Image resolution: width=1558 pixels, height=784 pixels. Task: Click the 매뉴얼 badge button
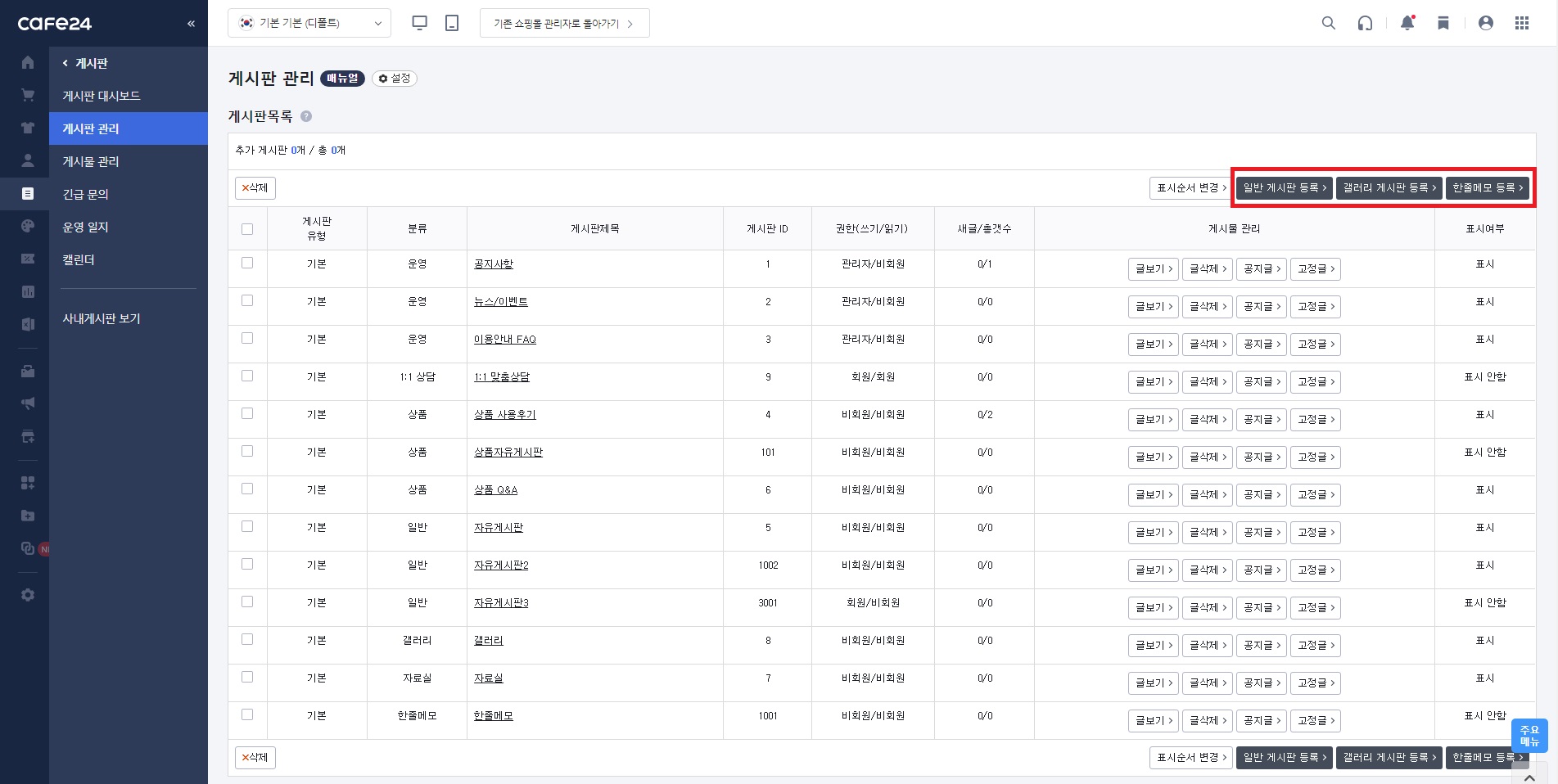click(342, 78)
